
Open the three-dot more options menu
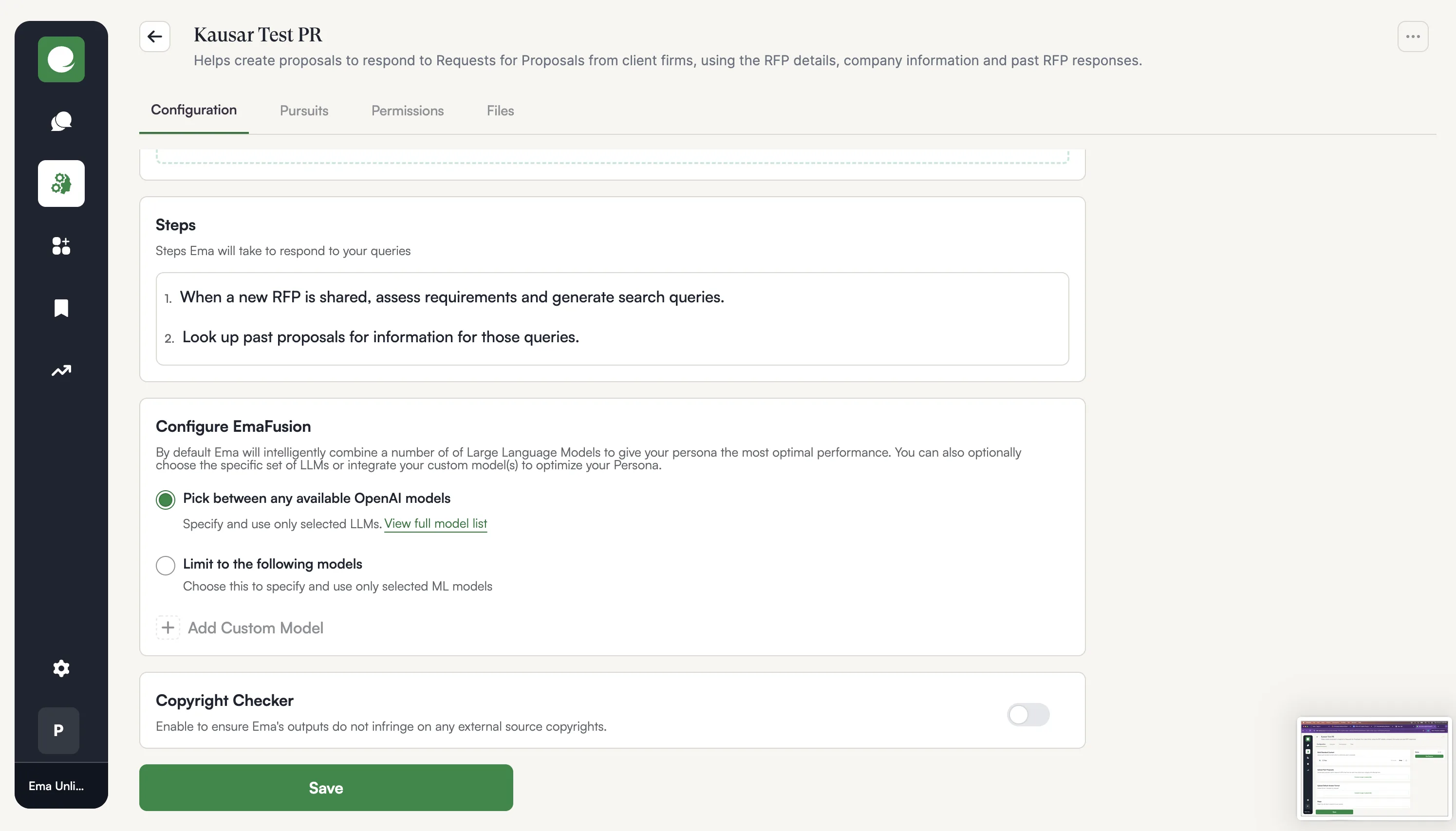1413,37
